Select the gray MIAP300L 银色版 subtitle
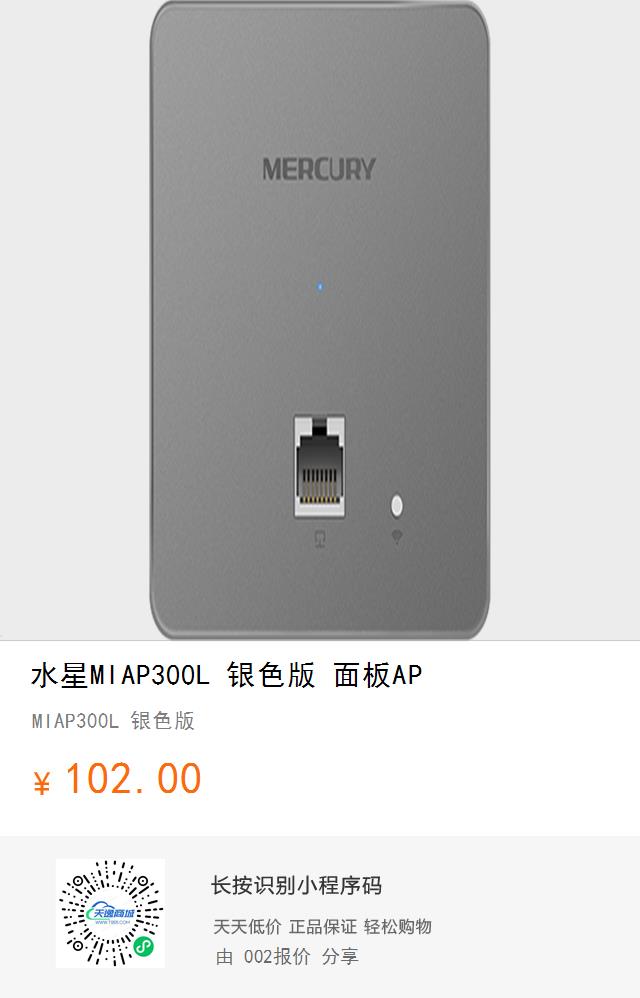This screenshot has width=640, height=998. click(x=113, y=721)
